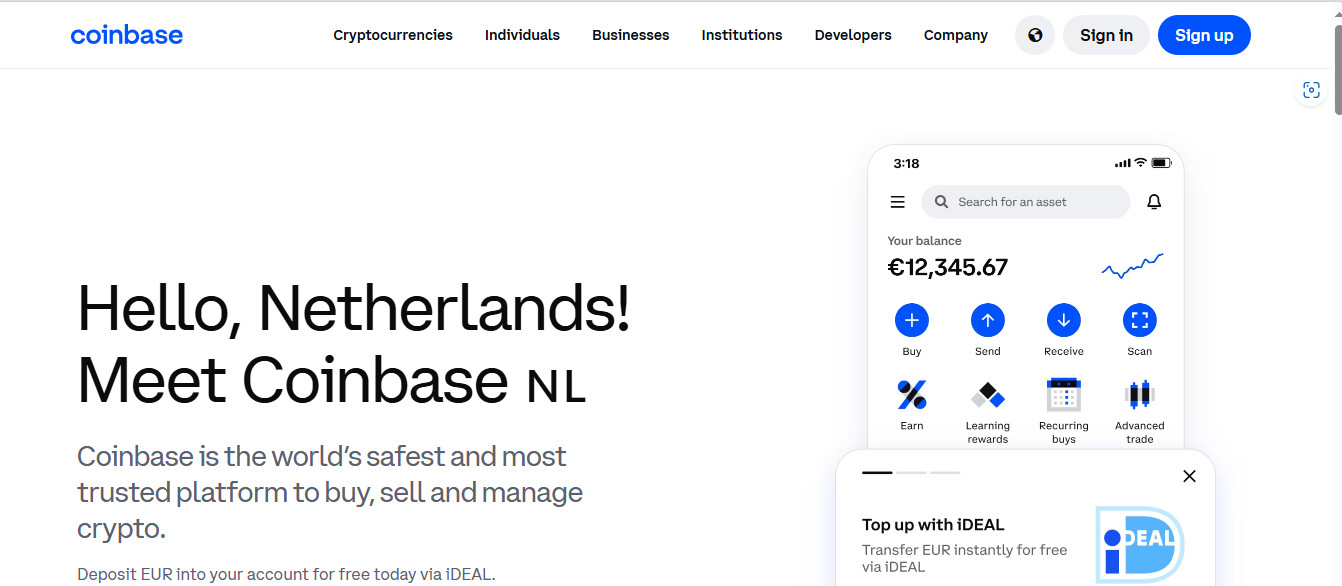Click the asset search field in the app mockup
Viewport: 1342px width, 586px height.
[1025, 201]
